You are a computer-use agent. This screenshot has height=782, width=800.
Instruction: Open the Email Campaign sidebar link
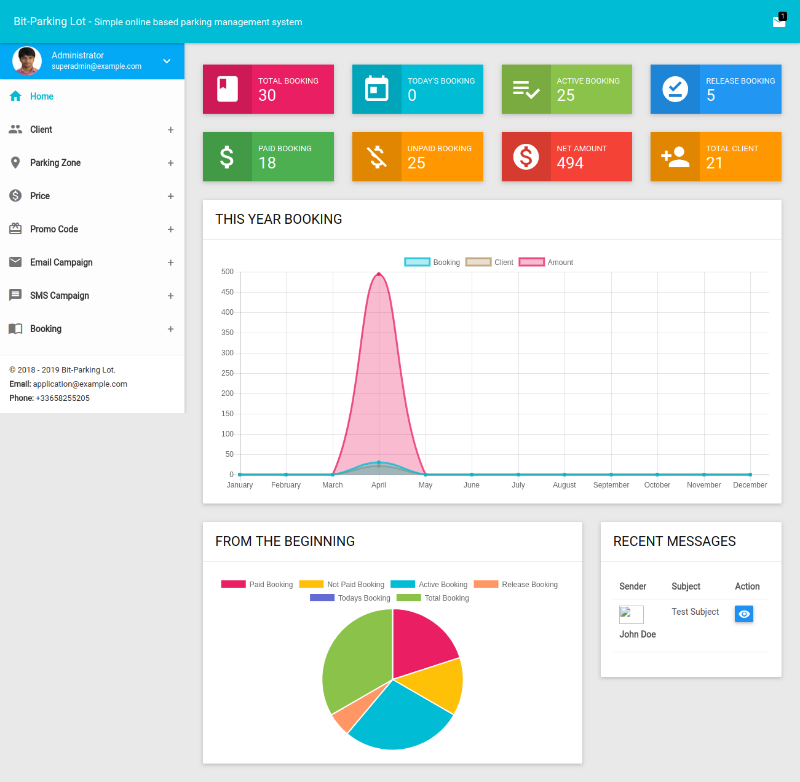pos(61,262)
